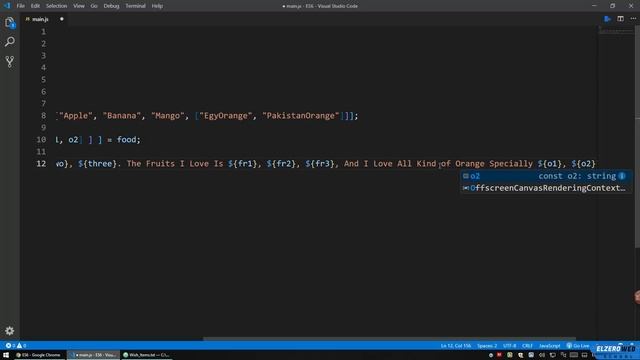Open the View menu
Viewport: 640px width, 360px height.
click(79, 6)
